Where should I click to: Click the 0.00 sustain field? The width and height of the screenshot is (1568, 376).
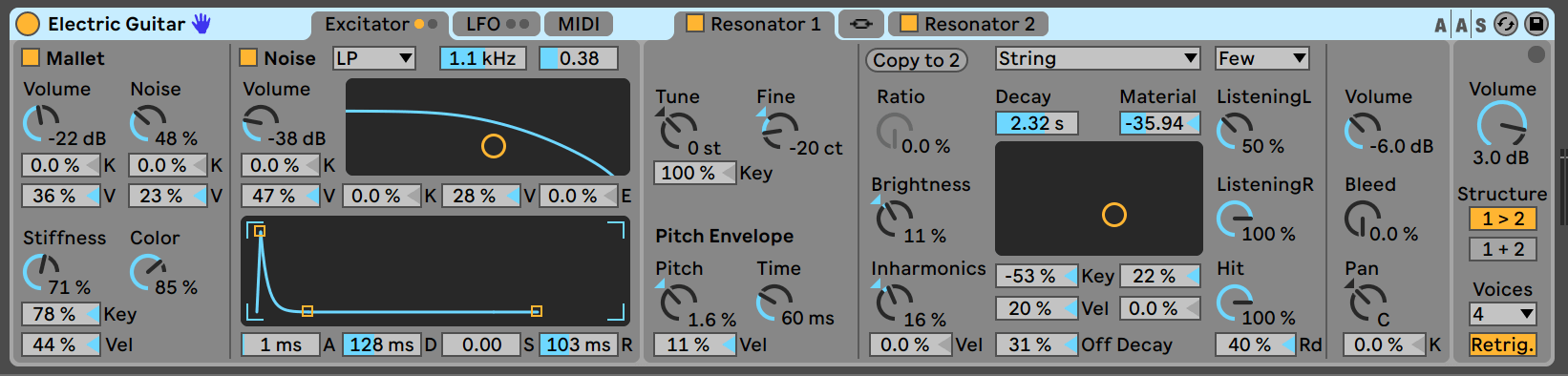[x=481, y=345]
